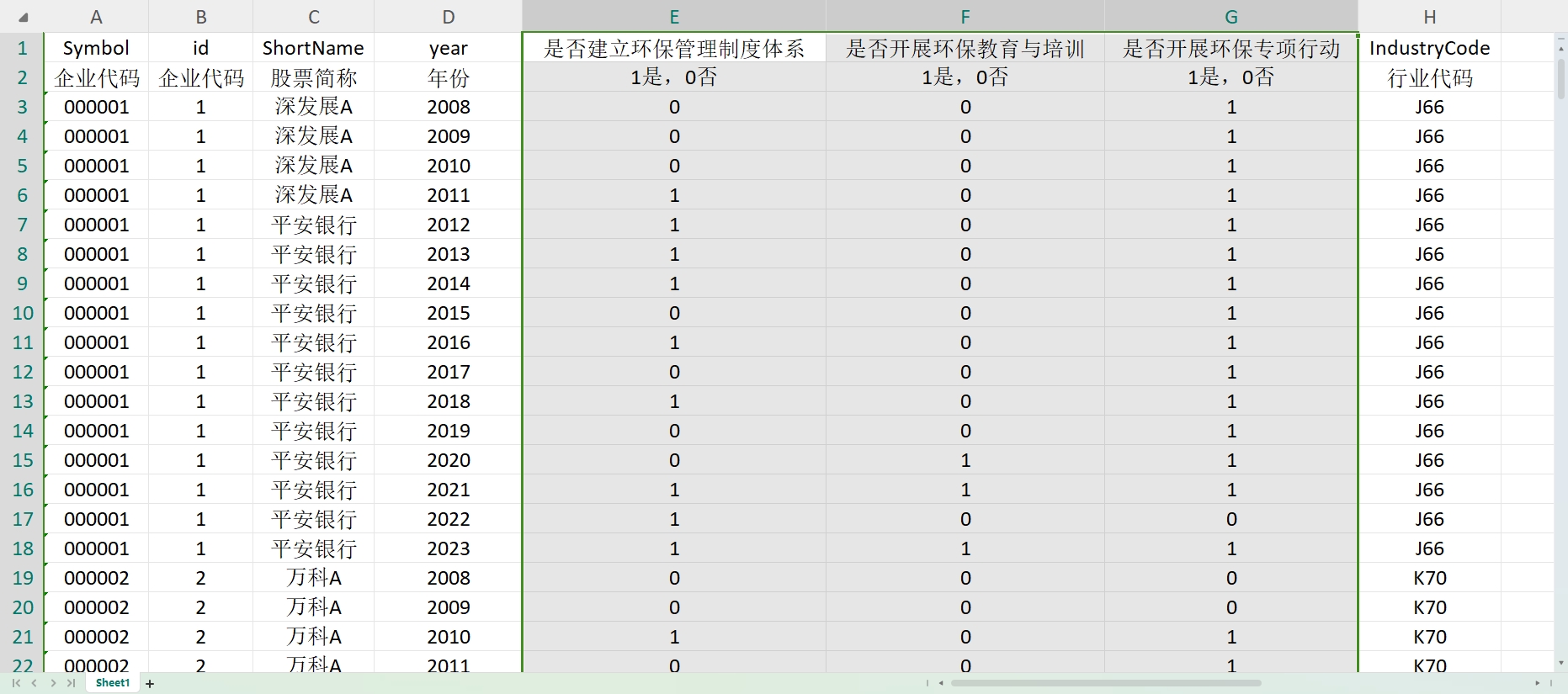Click 'K70' in row 20
Screen dimensions: 1568x694
1430,607
